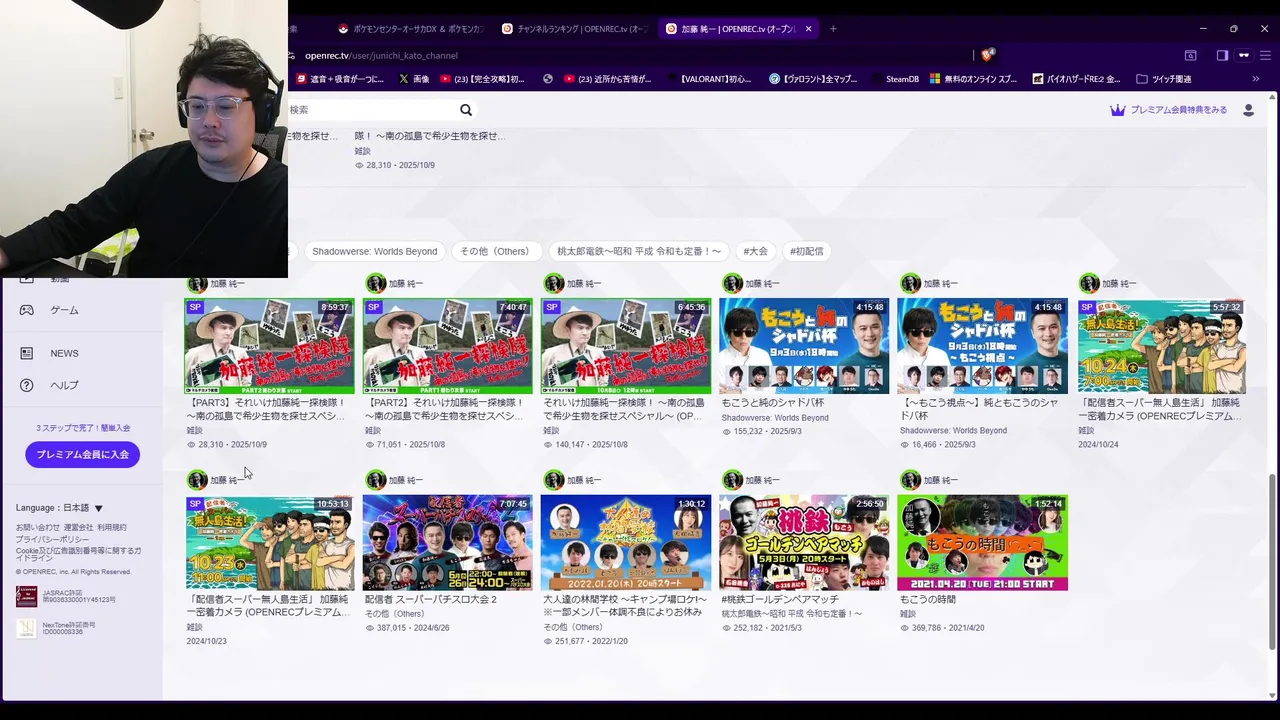Click the premium crown icon
Screen dimensions: 1280x720
pyautogui.click(x=1118, y=110)
